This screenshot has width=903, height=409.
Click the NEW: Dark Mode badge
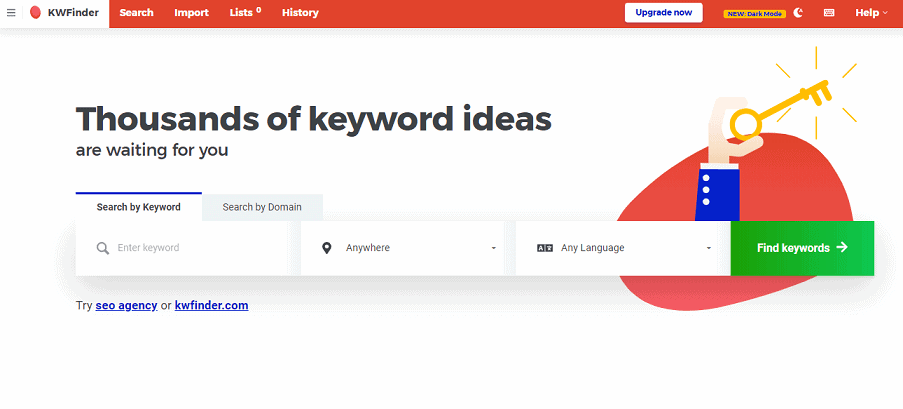pos(754,13)
